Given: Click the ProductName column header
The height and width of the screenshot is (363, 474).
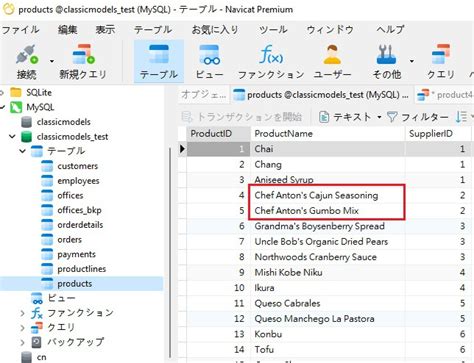Looking at the screenshot, I should click(328, 134).
